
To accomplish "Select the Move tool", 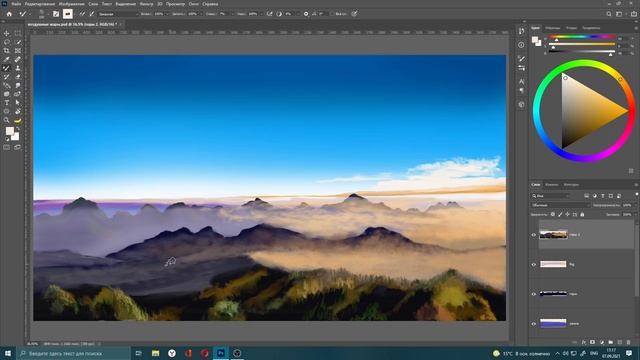I will tap(7, 33).
